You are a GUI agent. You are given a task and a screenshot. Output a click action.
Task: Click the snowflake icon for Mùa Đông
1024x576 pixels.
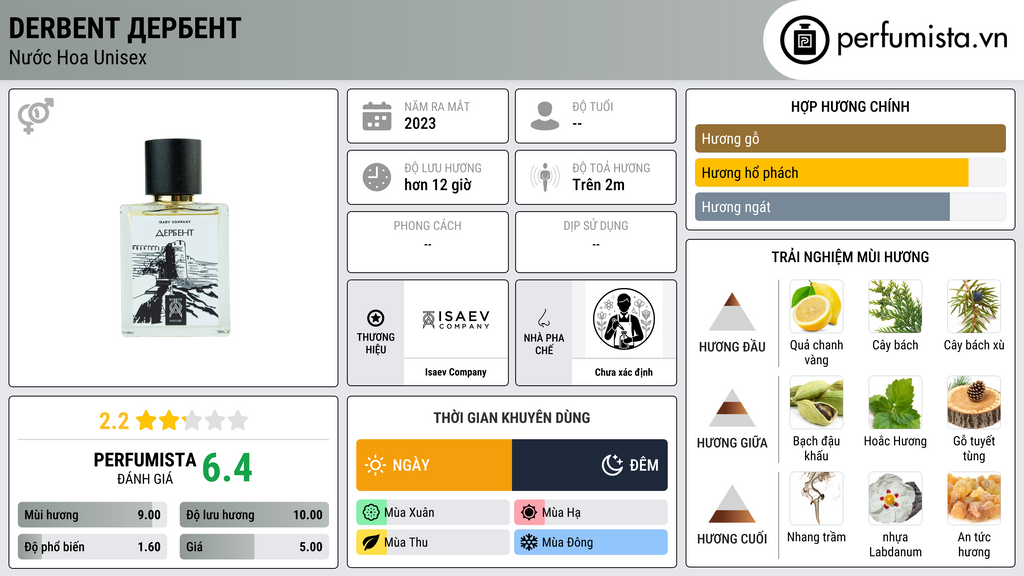click(529, 542)
